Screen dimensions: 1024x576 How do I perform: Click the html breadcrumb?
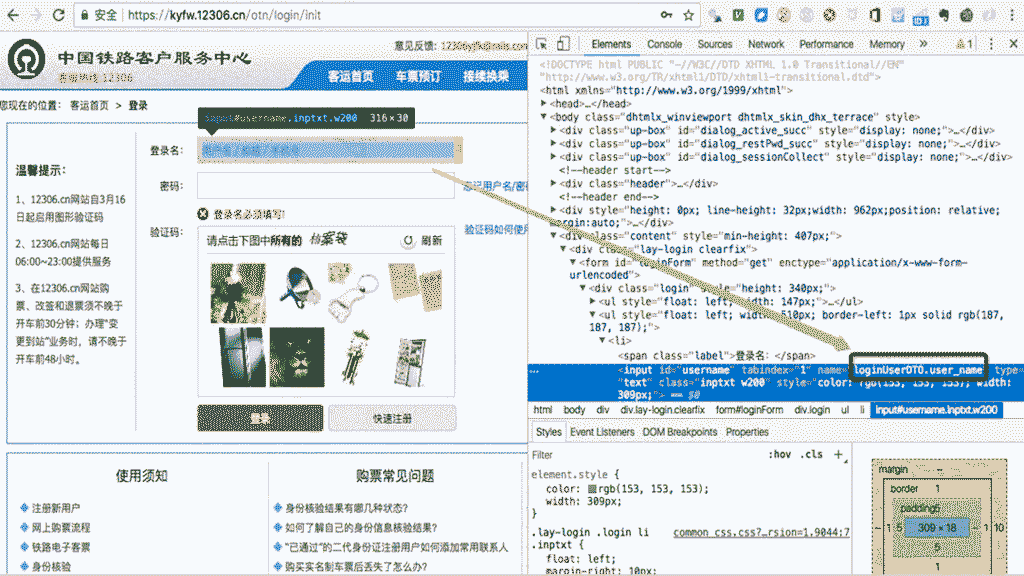(x=543, y=409)
